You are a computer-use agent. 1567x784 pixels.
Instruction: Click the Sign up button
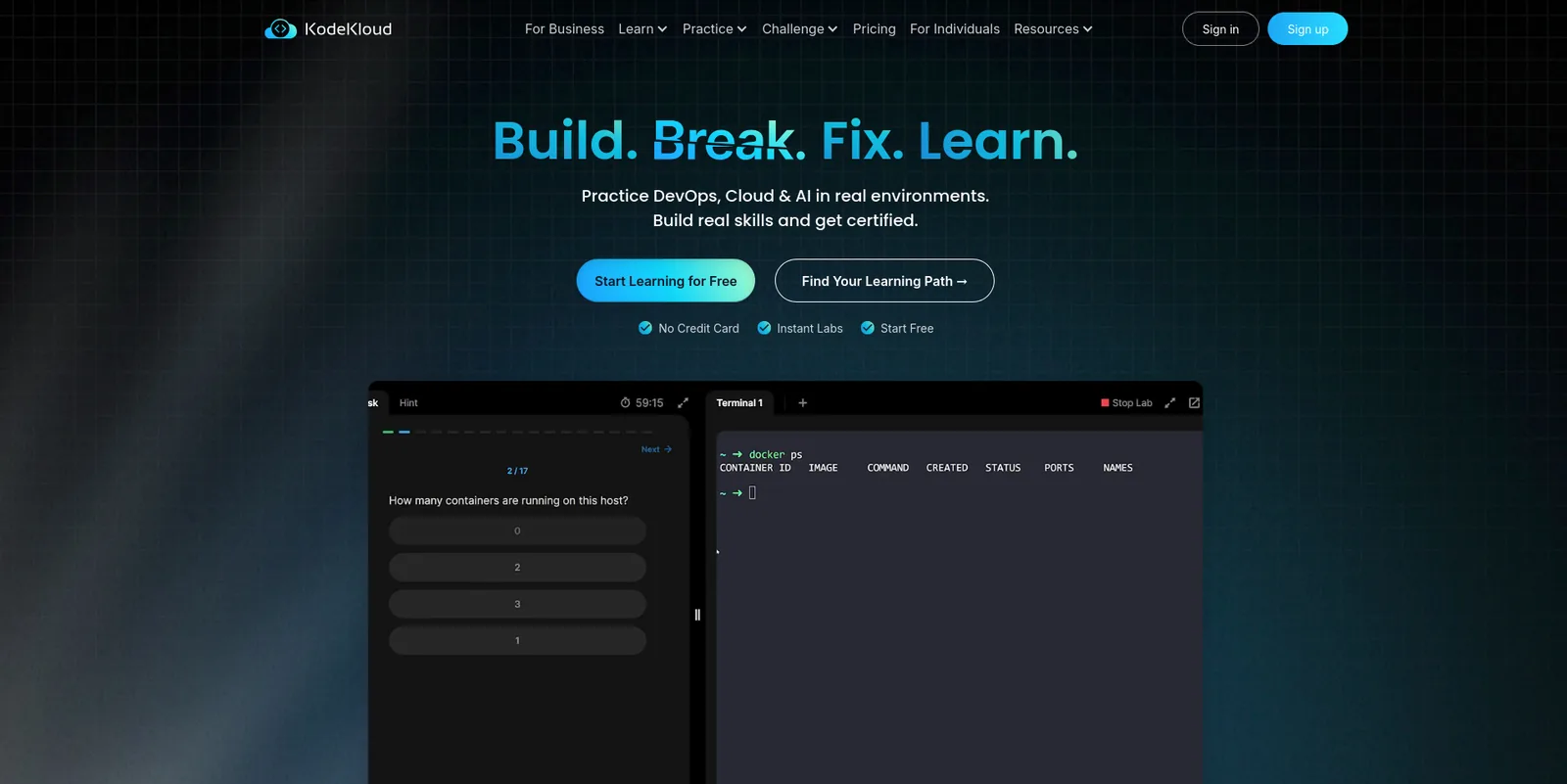click(x=1307, y=29)
